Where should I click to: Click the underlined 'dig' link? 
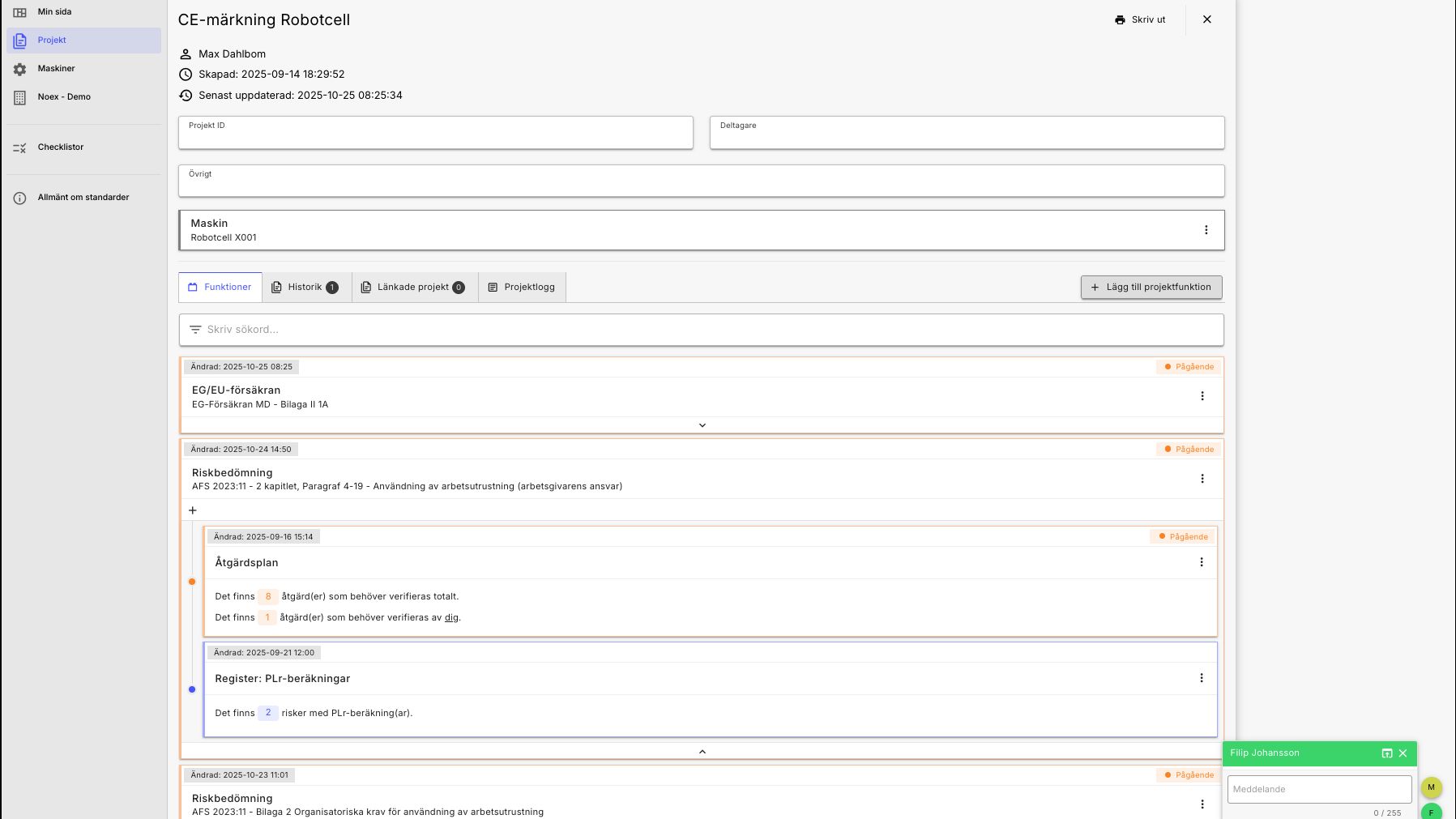coord(451,617)
